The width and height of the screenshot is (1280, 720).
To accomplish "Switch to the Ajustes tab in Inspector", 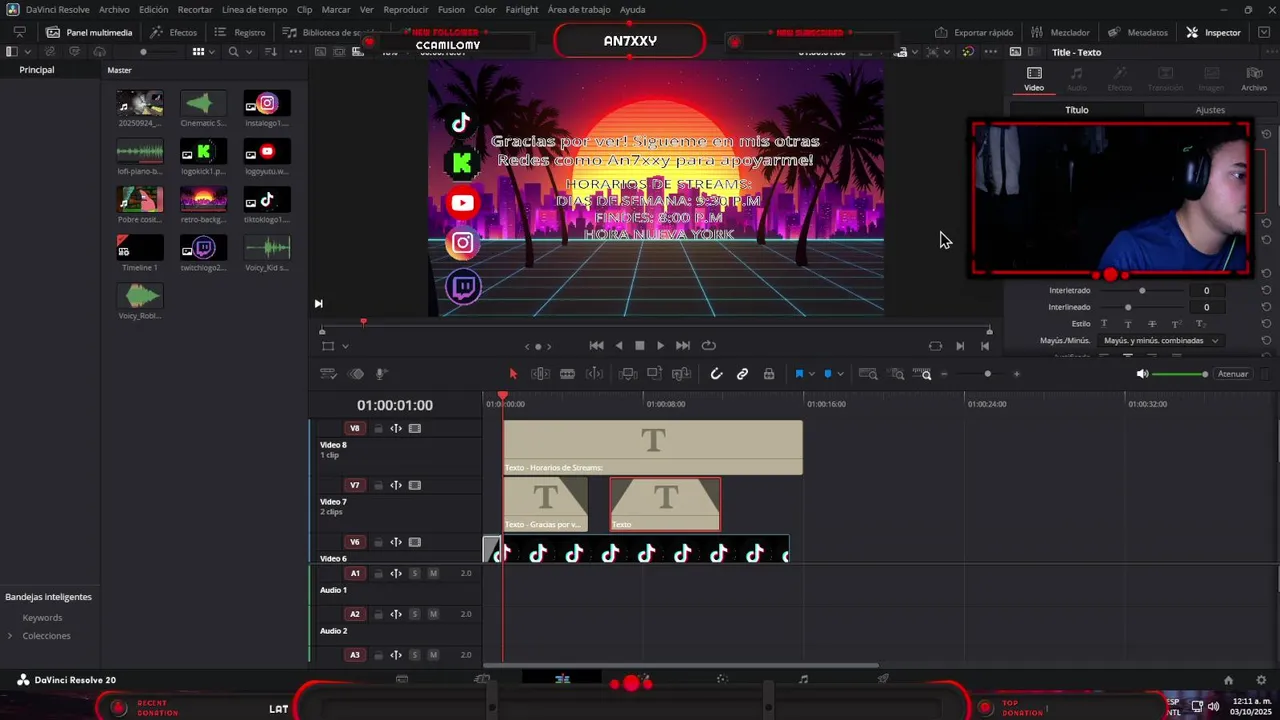I will click(x=1210, y=110).
